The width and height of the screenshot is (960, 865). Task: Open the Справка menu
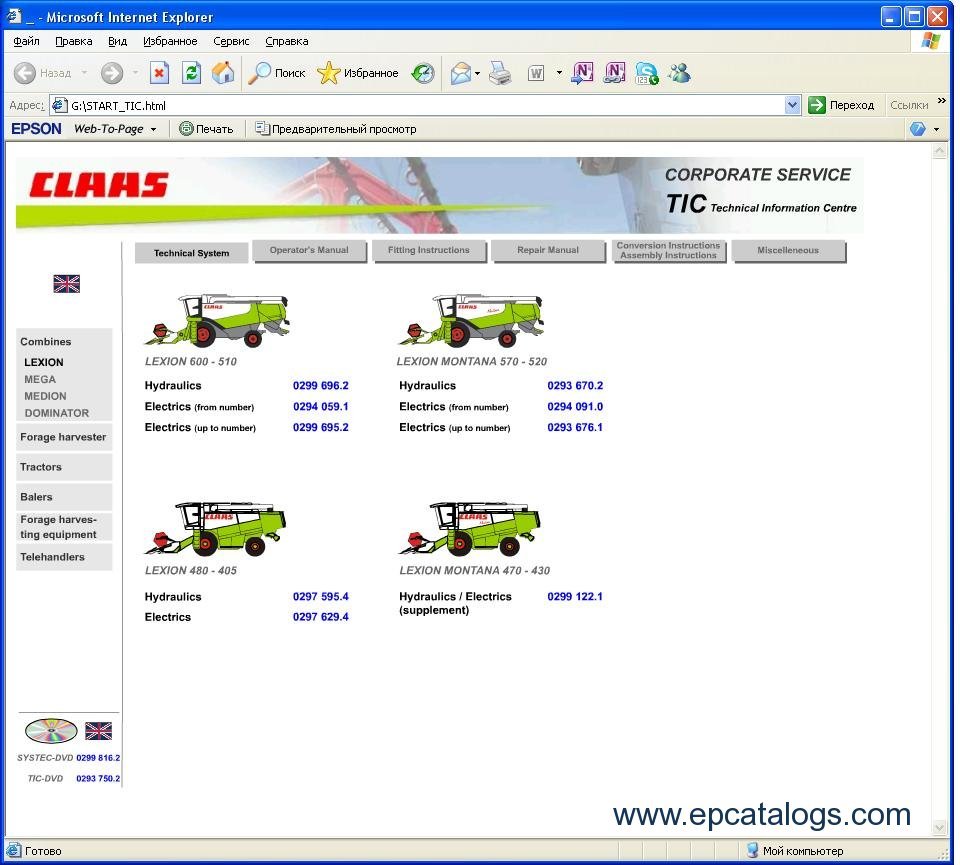287,41
